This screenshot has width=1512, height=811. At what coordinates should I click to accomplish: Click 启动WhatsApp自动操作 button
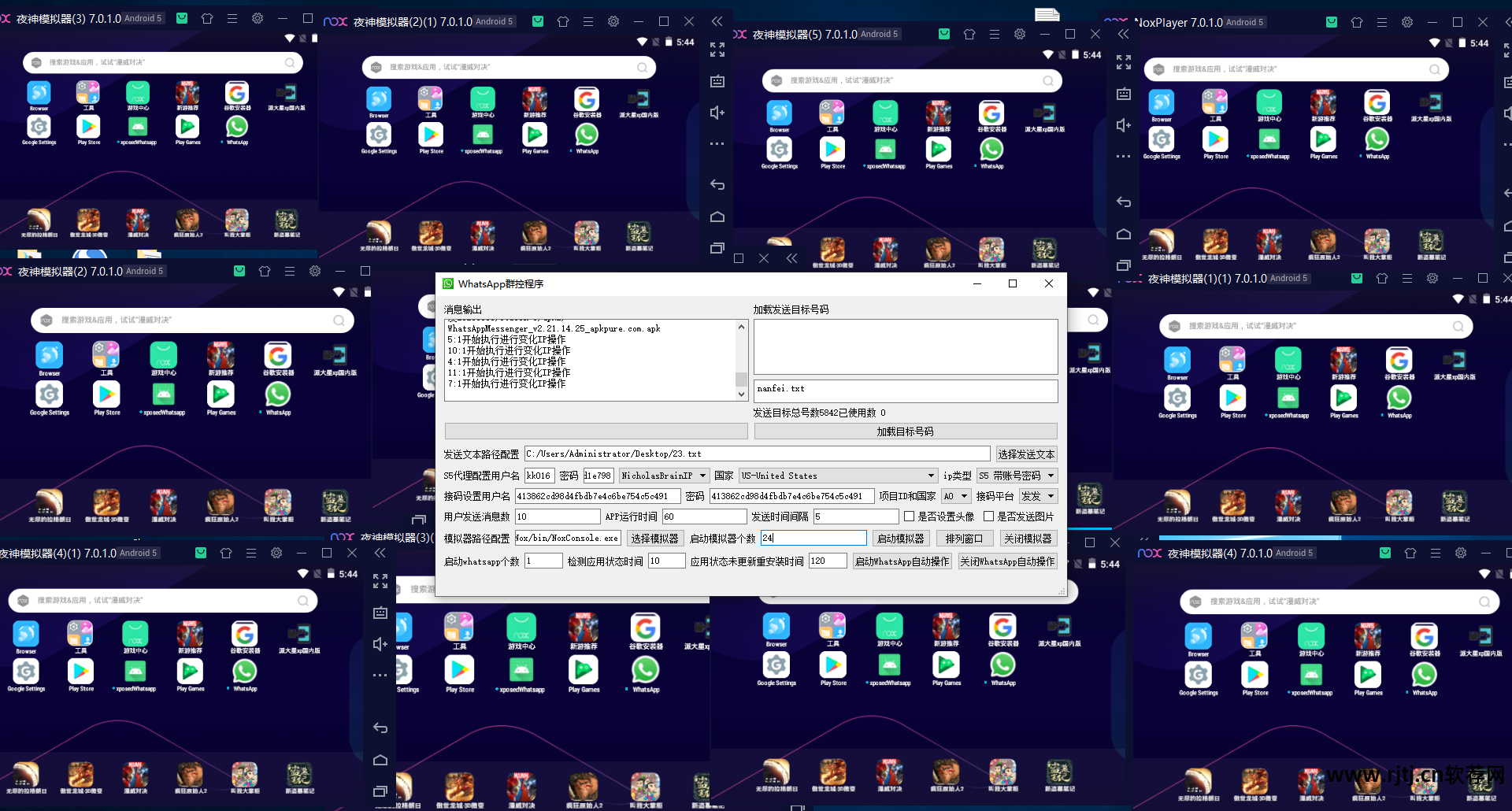pos(902,561)
